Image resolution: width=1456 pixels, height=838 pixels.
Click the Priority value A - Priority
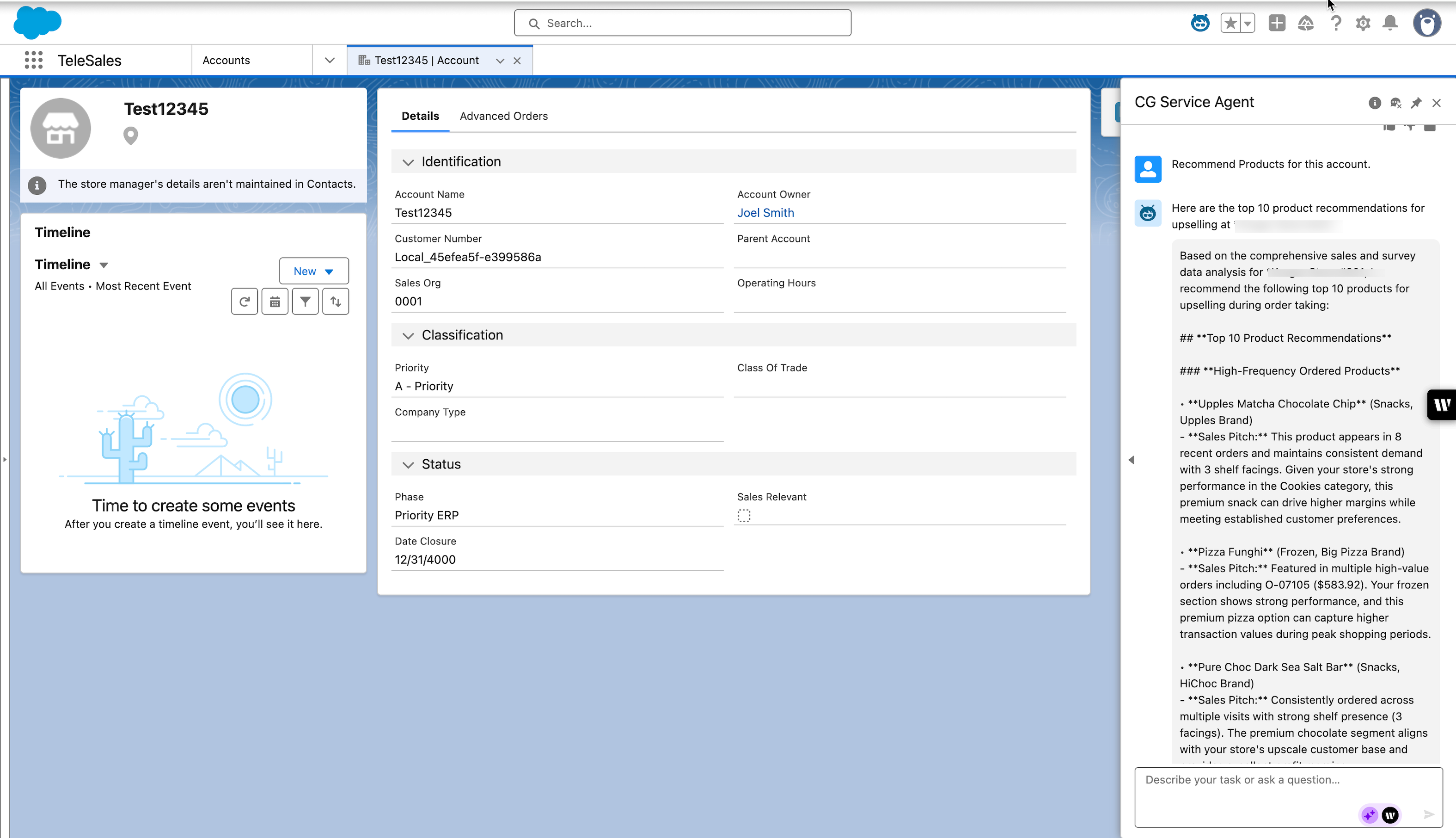point(424,386)
